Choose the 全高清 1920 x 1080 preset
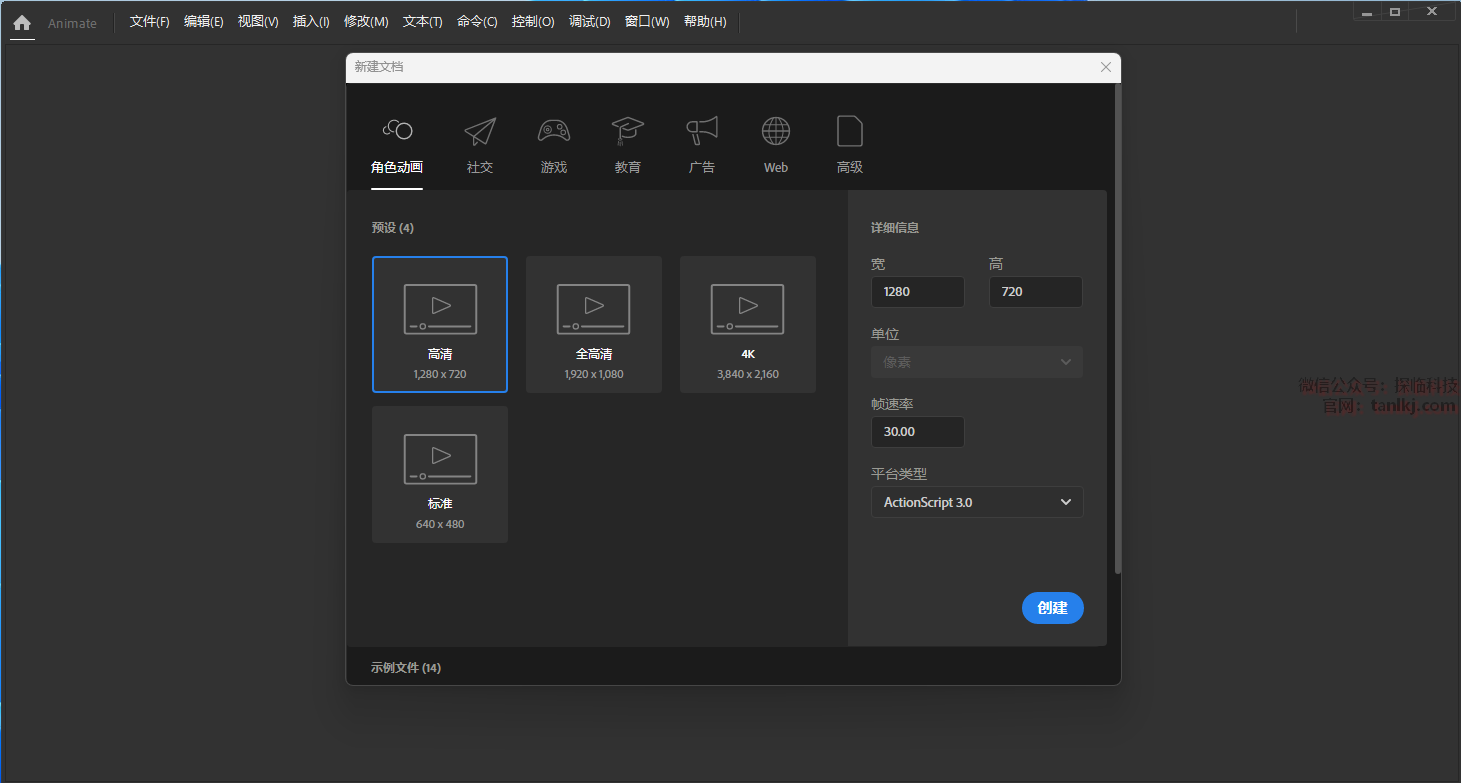The image size is (1461, 783). pos(594,324)
